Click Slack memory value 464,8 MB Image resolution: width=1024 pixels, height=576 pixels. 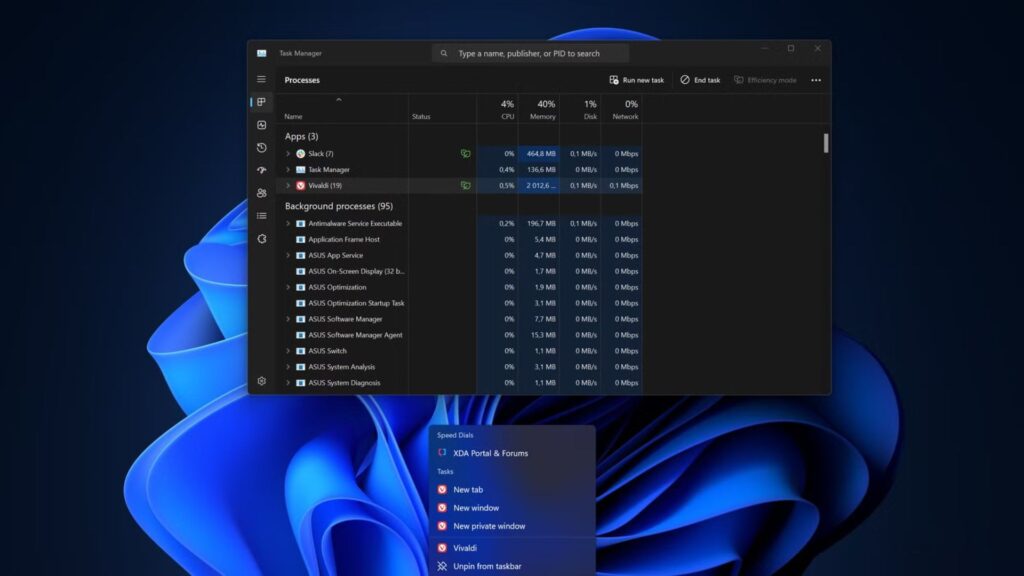click(541, 153)
